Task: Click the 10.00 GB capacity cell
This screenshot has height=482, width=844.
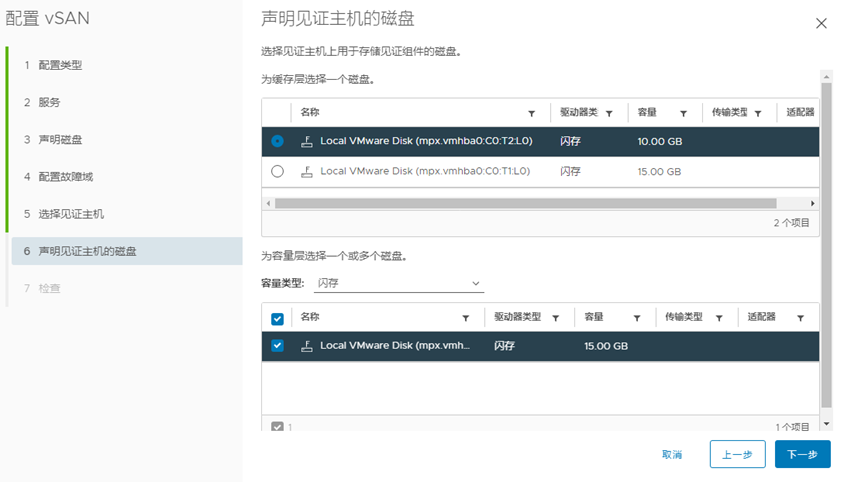Action: pyautogui.click(x=659, y=142)
